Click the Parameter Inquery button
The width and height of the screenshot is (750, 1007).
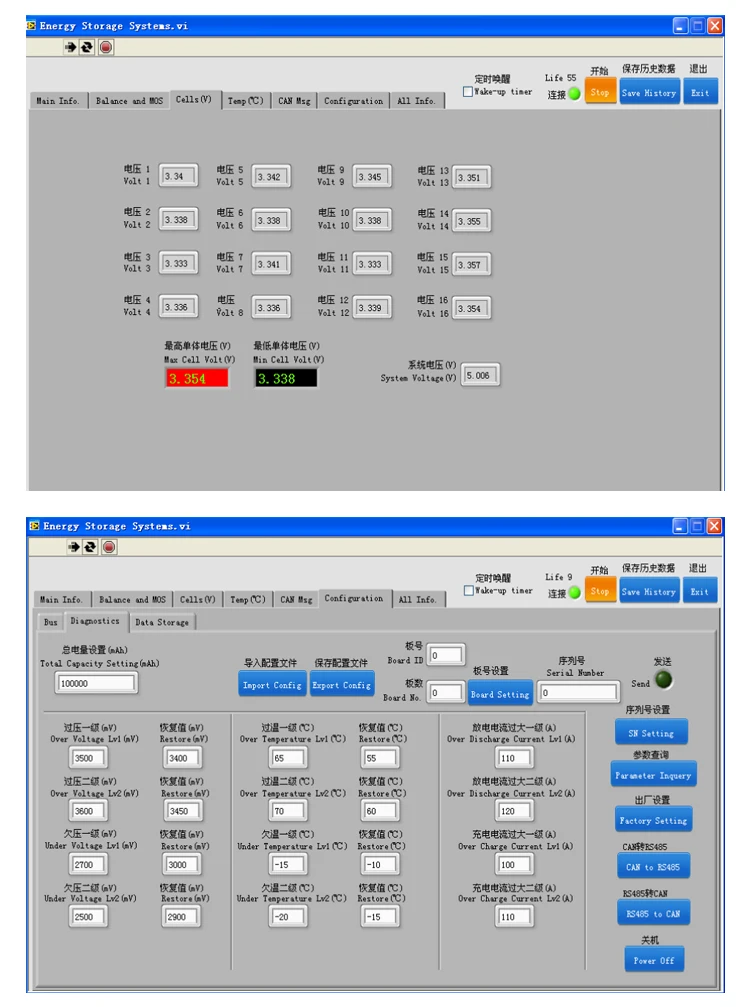653,775
